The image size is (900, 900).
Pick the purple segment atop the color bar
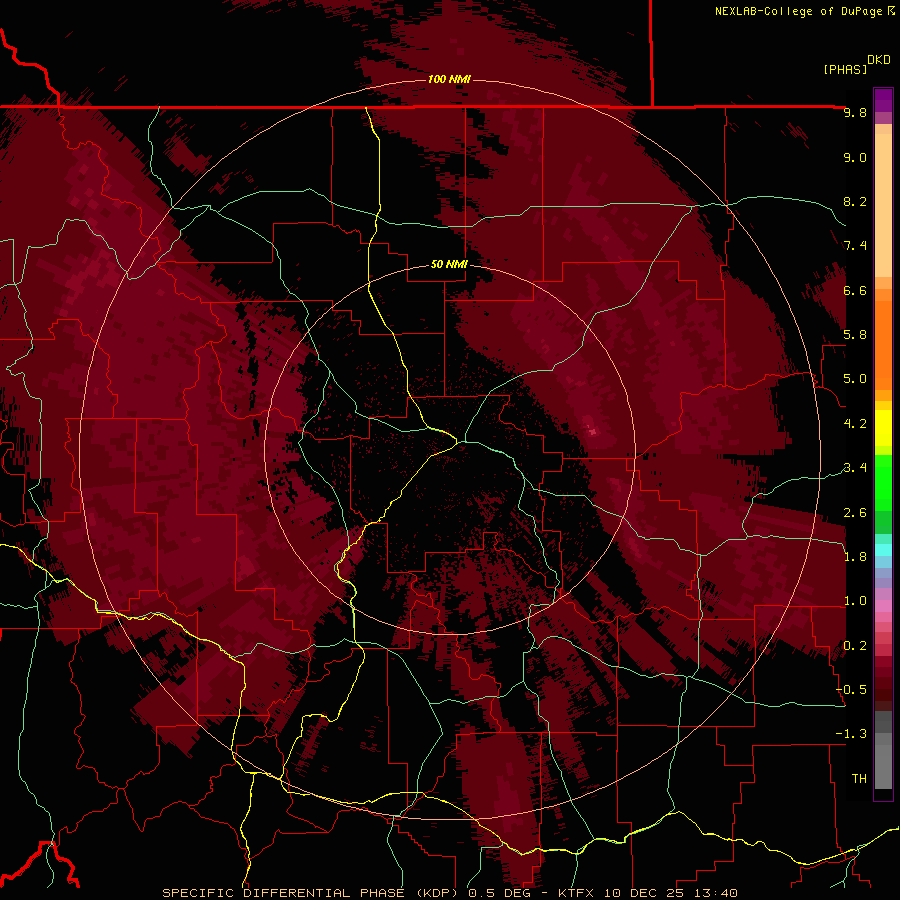883,100
